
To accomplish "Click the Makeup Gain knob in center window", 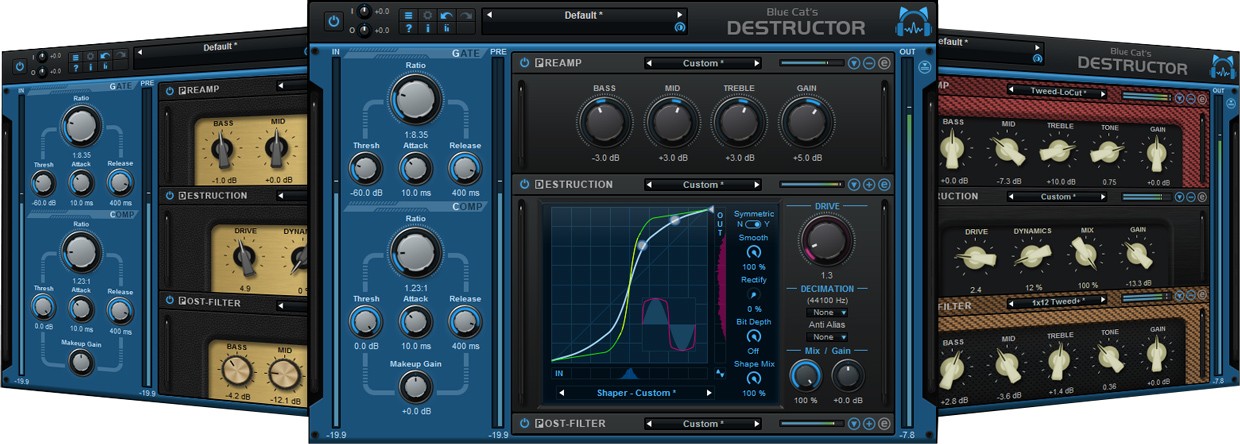I will (x=414, y=387).
